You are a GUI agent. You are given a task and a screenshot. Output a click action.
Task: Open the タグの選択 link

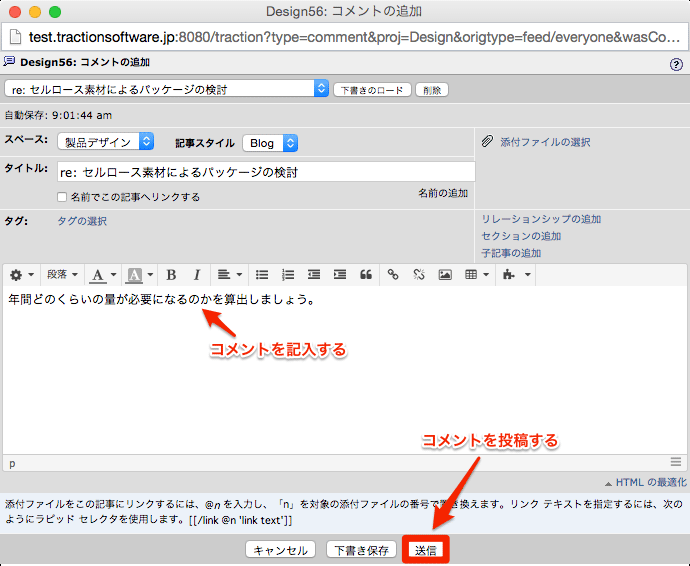[82, 221]
